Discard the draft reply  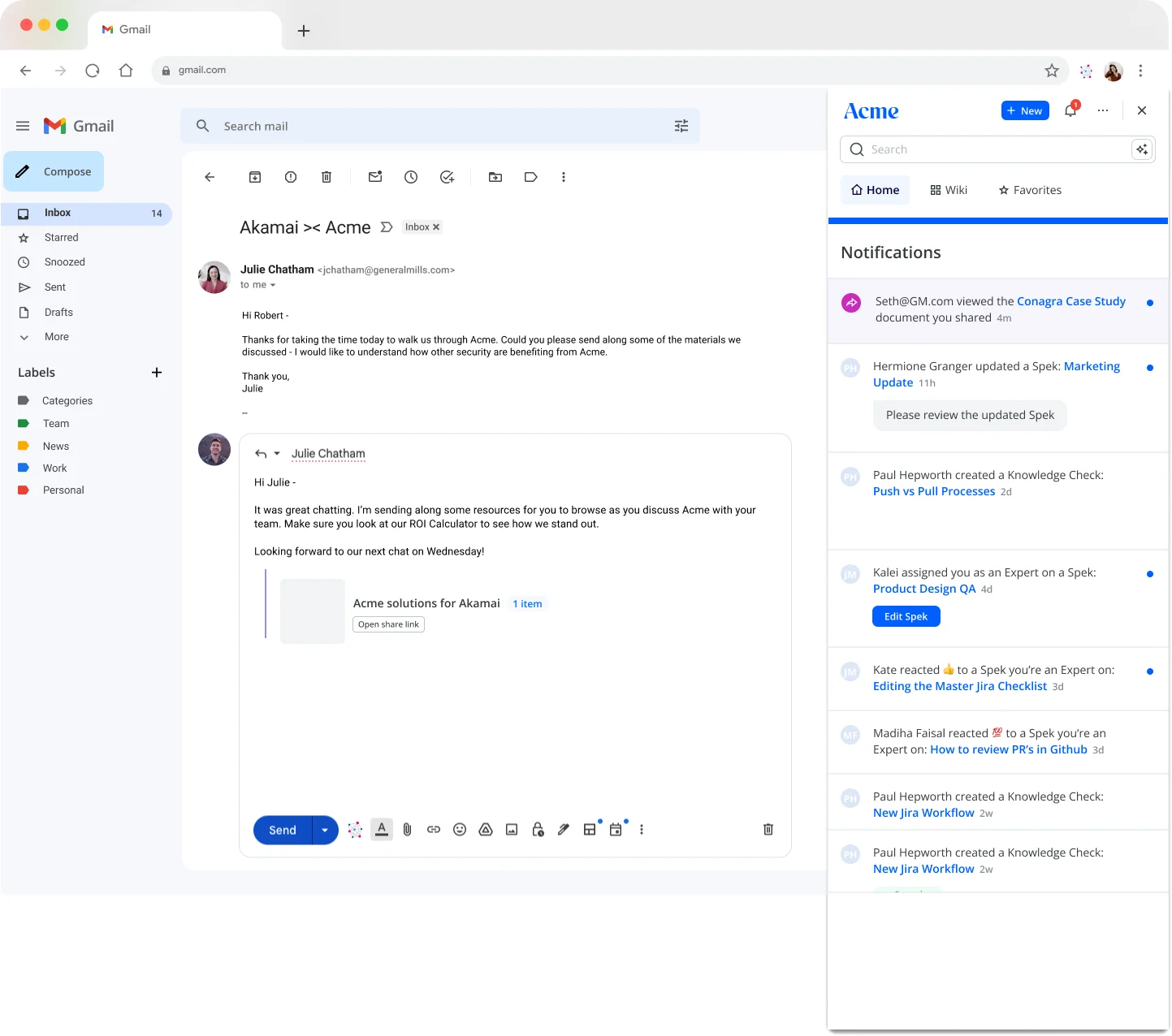coord(768,830)
